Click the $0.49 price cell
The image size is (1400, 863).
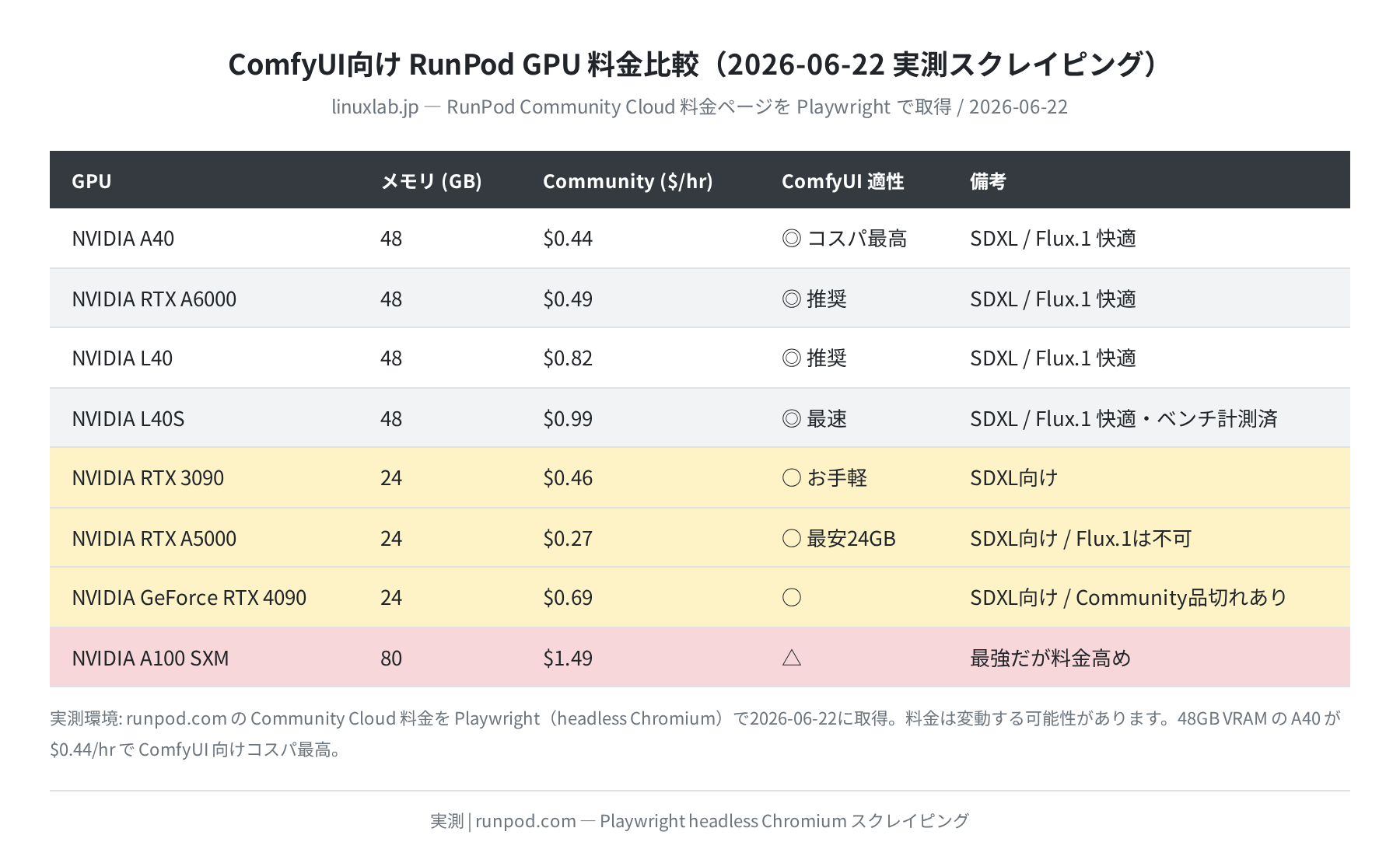(568, 299)
